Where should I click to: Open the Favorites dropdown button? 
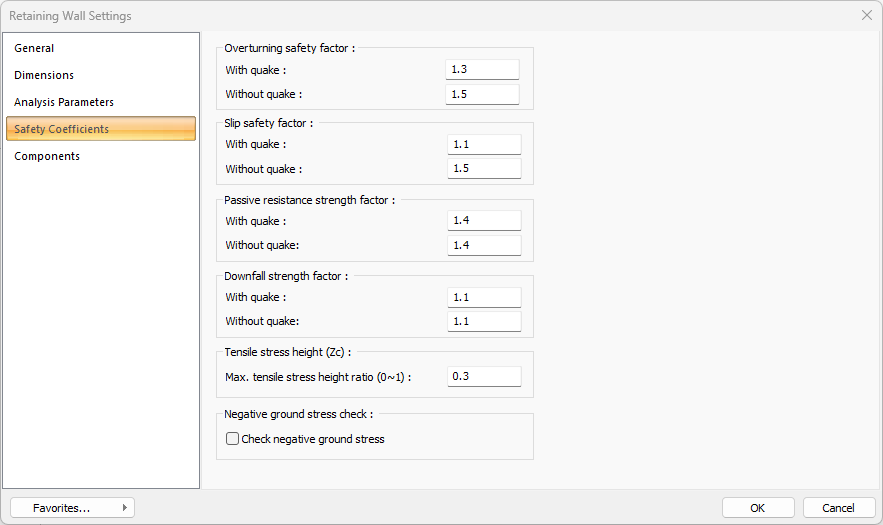pos(72,508)
